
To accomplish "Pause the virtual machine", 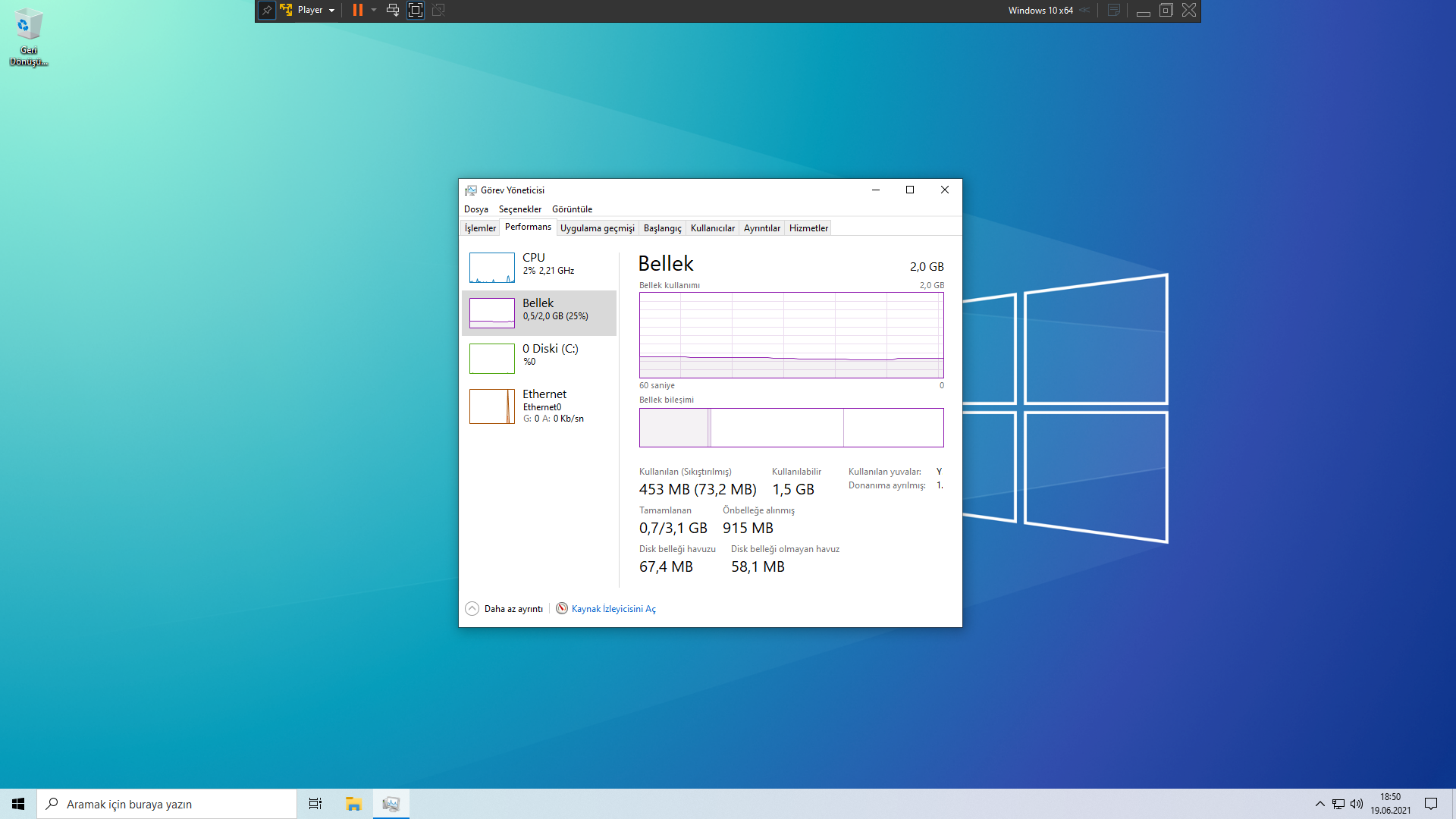I will (x=358, y=11).
